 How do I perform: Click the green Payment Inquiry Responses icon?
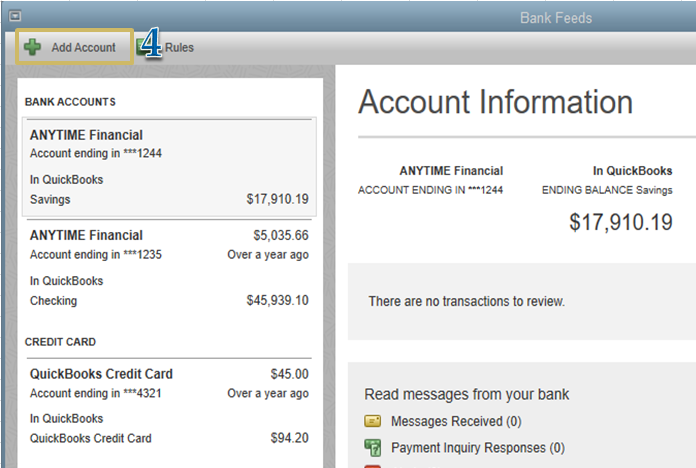point(373,447)
